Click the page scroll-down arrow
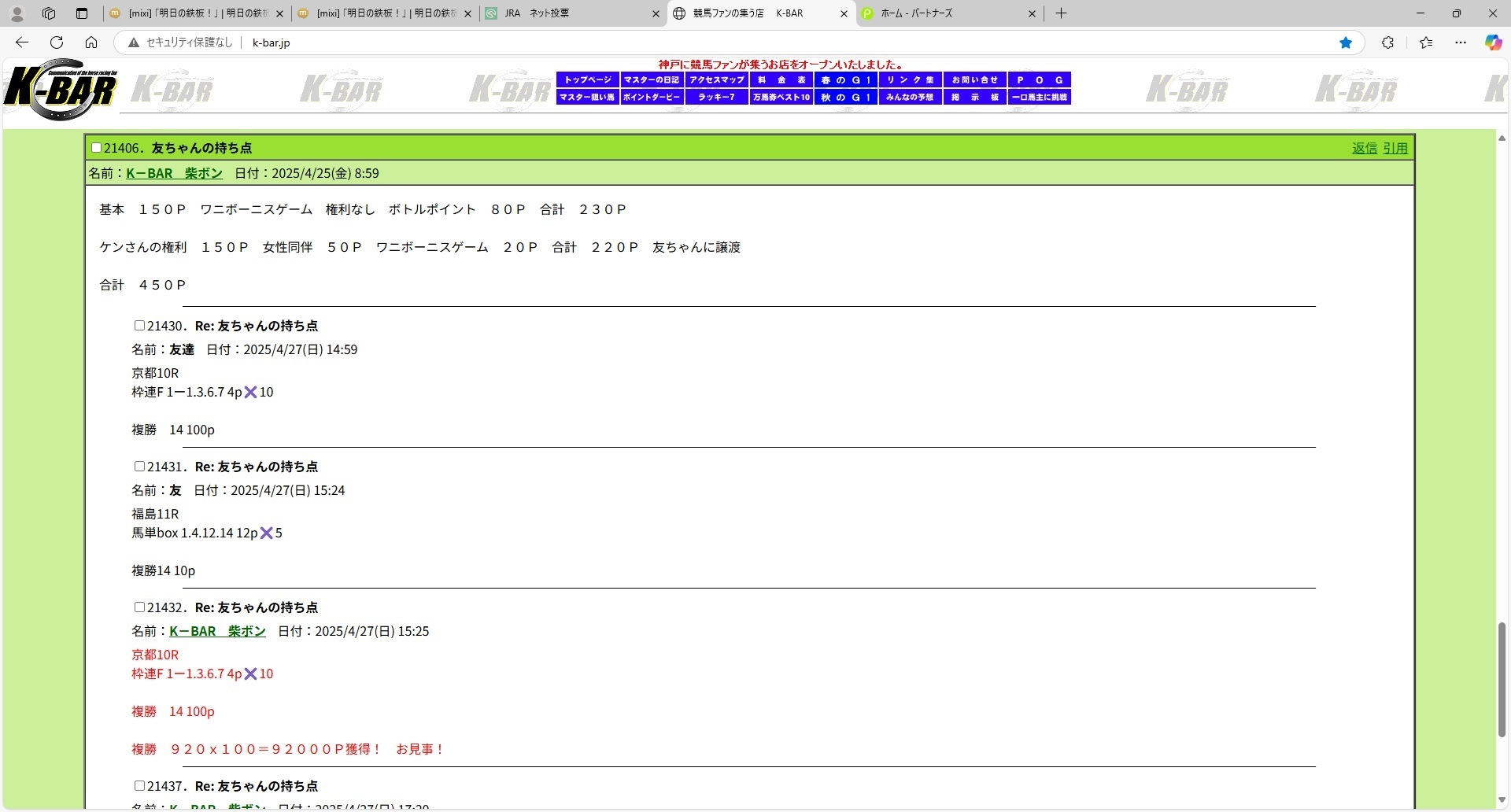 [x=1502, y=801]
